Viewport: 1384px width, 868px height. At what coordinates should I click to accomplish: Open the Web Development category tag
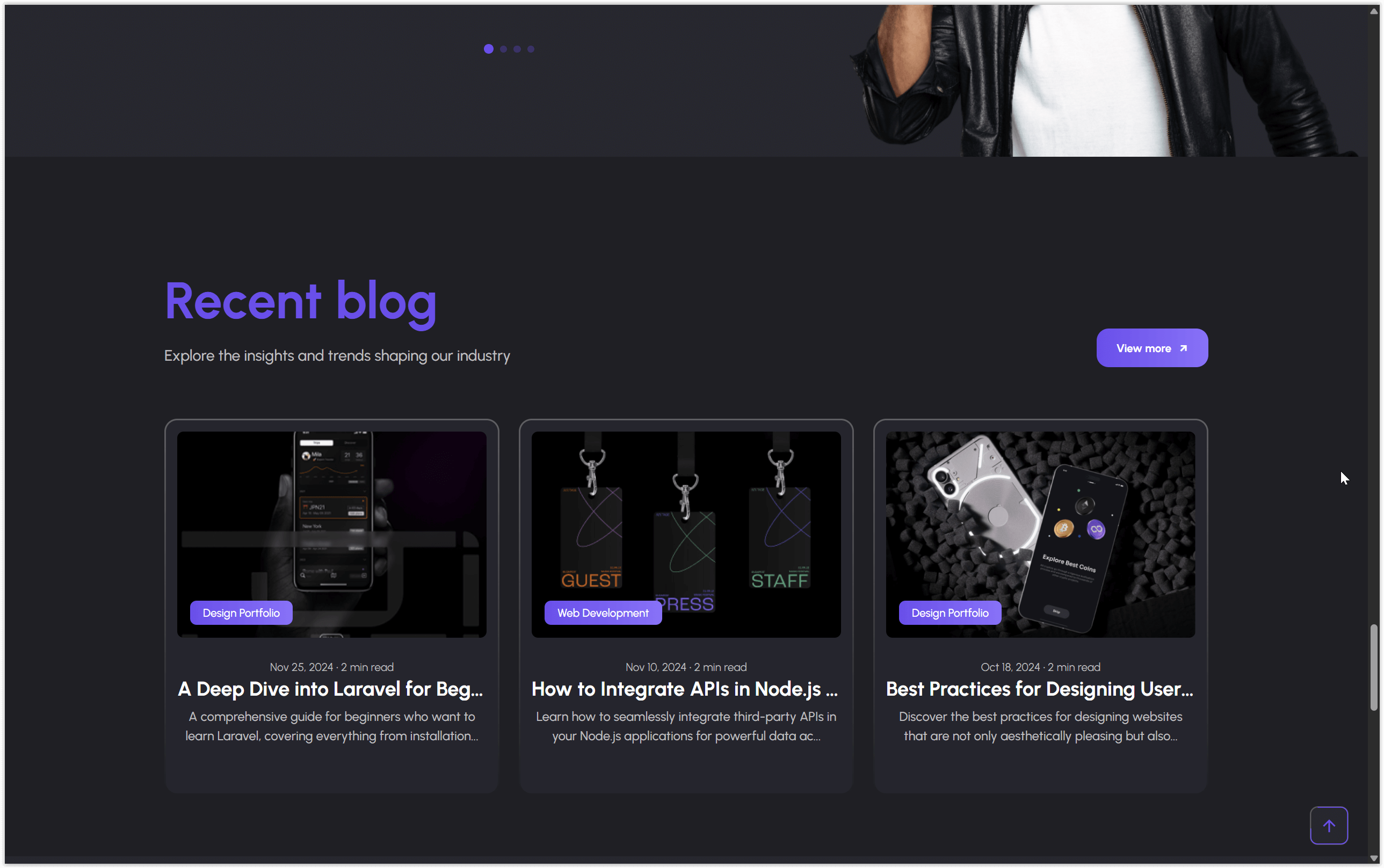pos(602,612)
